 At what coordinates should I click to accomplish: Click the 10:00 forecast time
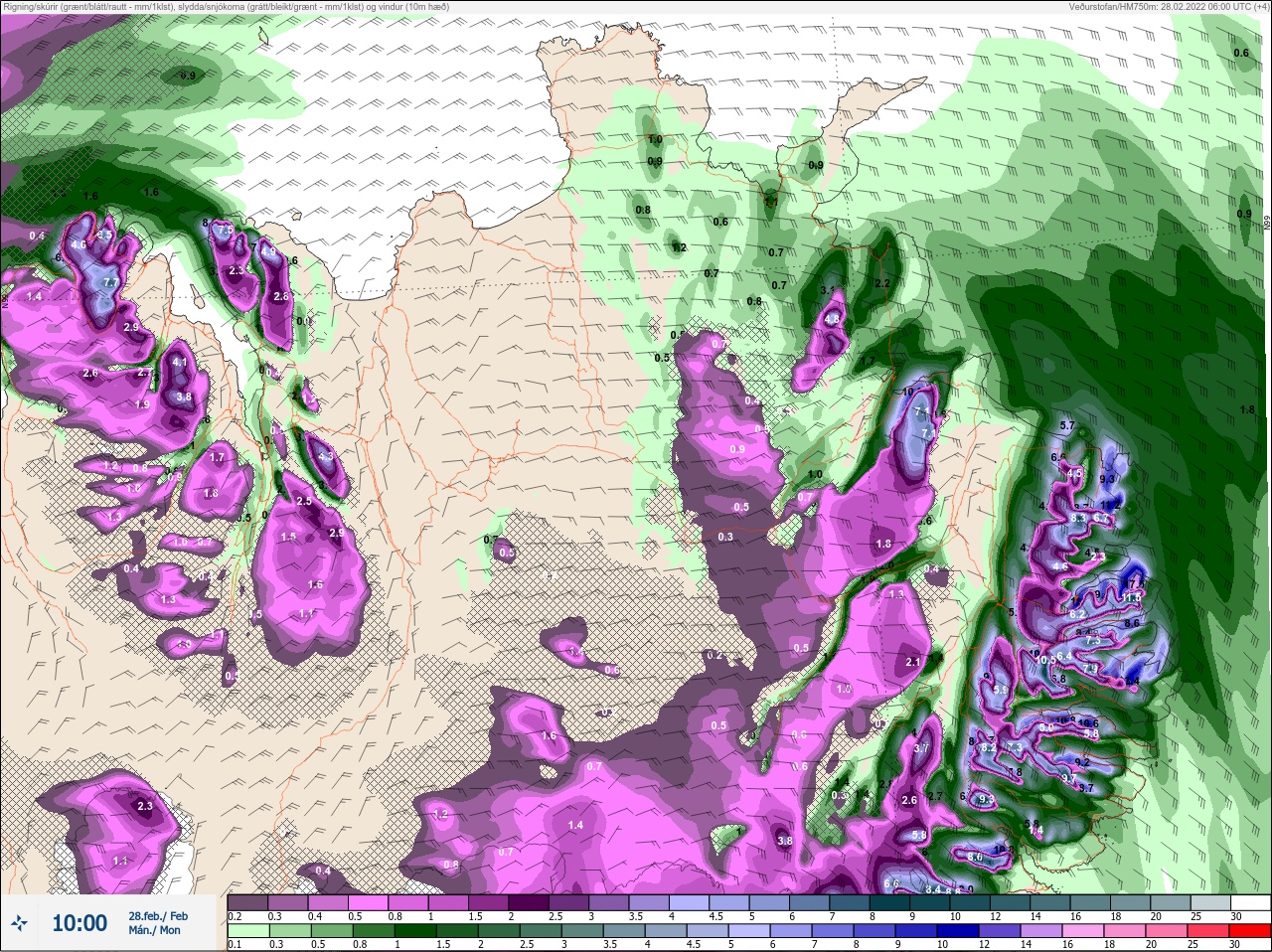(79, 923)
